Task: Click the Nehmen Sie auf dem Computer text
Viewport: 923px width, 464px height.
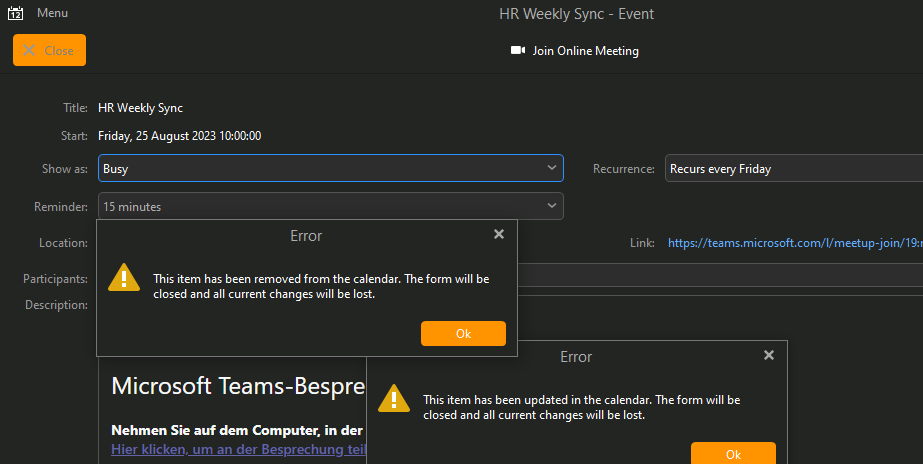Action: pyautogui.click(x=237, y=430)
